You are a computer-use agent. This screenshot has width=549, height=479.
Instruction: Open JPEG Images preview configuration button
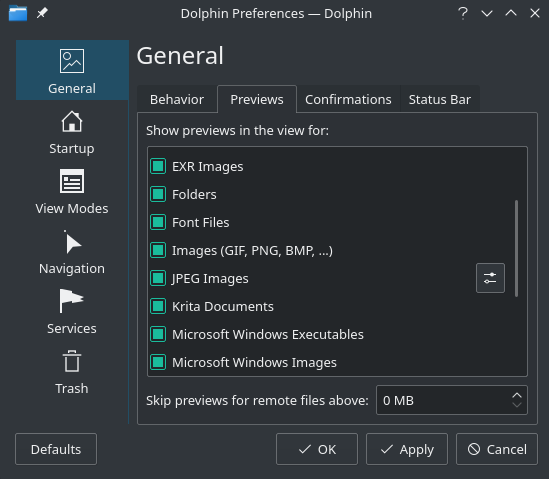[490, 278]
